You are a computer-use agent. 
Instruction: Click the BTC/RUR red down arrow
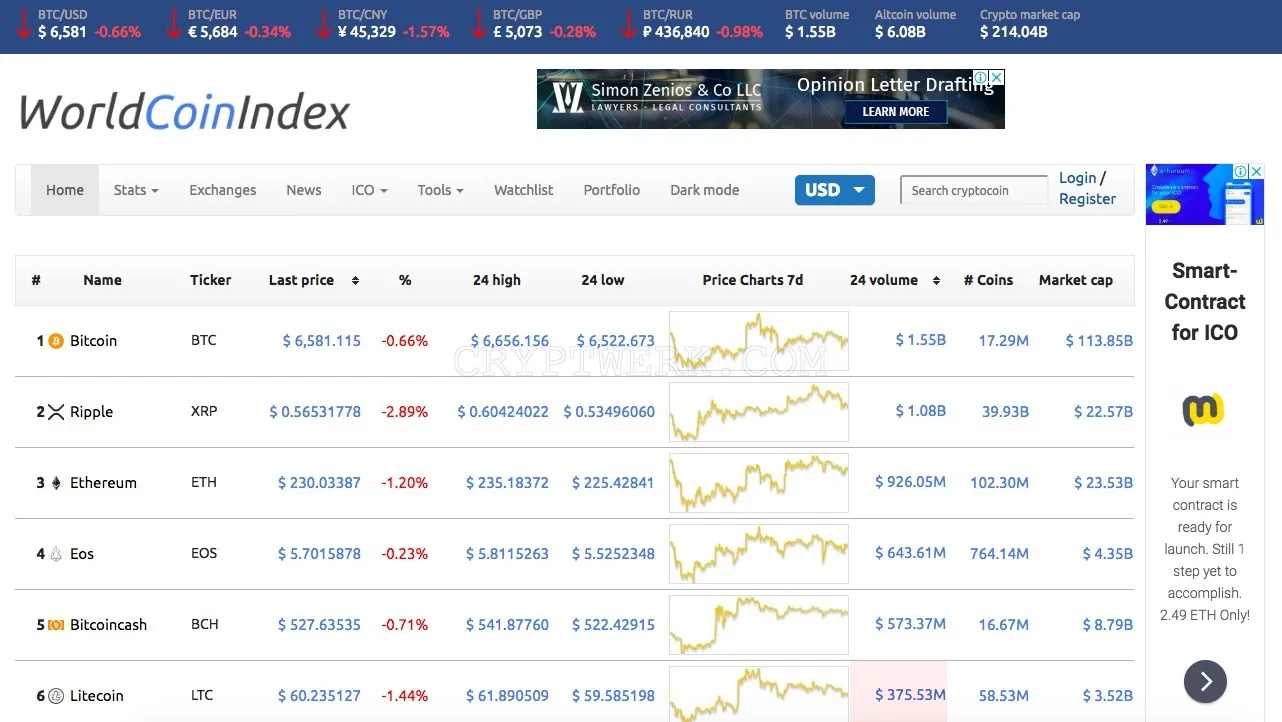pos(628,24)
